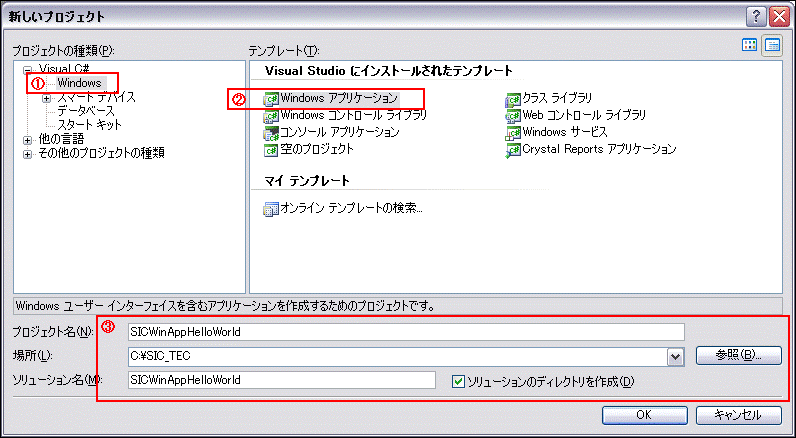Click the Crystal Reports アプリケーション template icon

pos(513,150)
